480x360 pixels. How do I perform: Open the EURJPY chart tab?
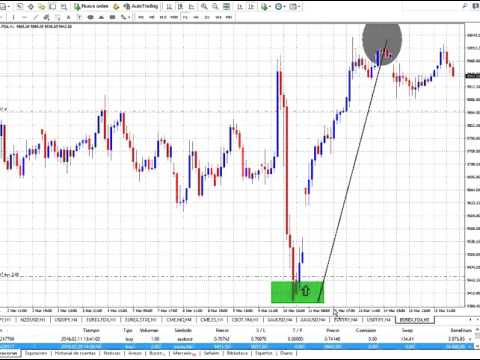point(345,320)
